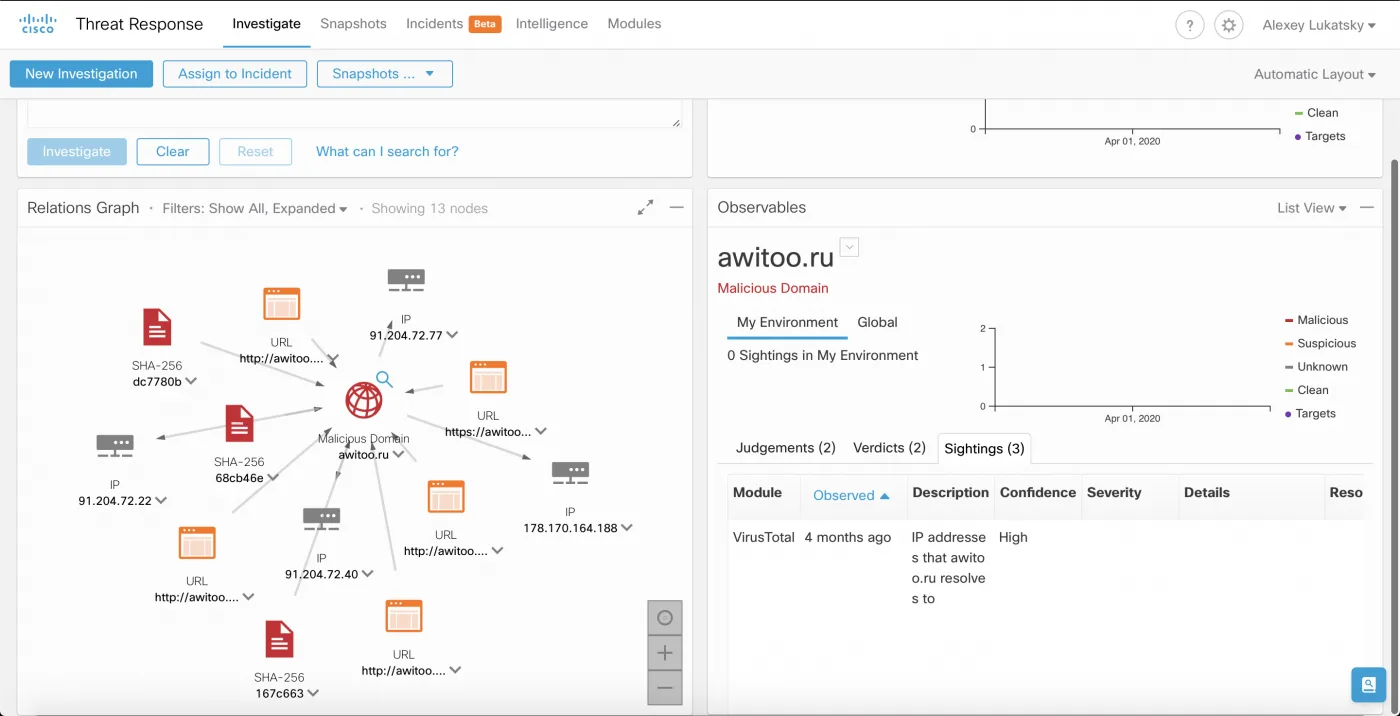Viewport: 1400px width, 716px height.
Task: Reset the graph view with the circle button
Action: pos(665,618)
